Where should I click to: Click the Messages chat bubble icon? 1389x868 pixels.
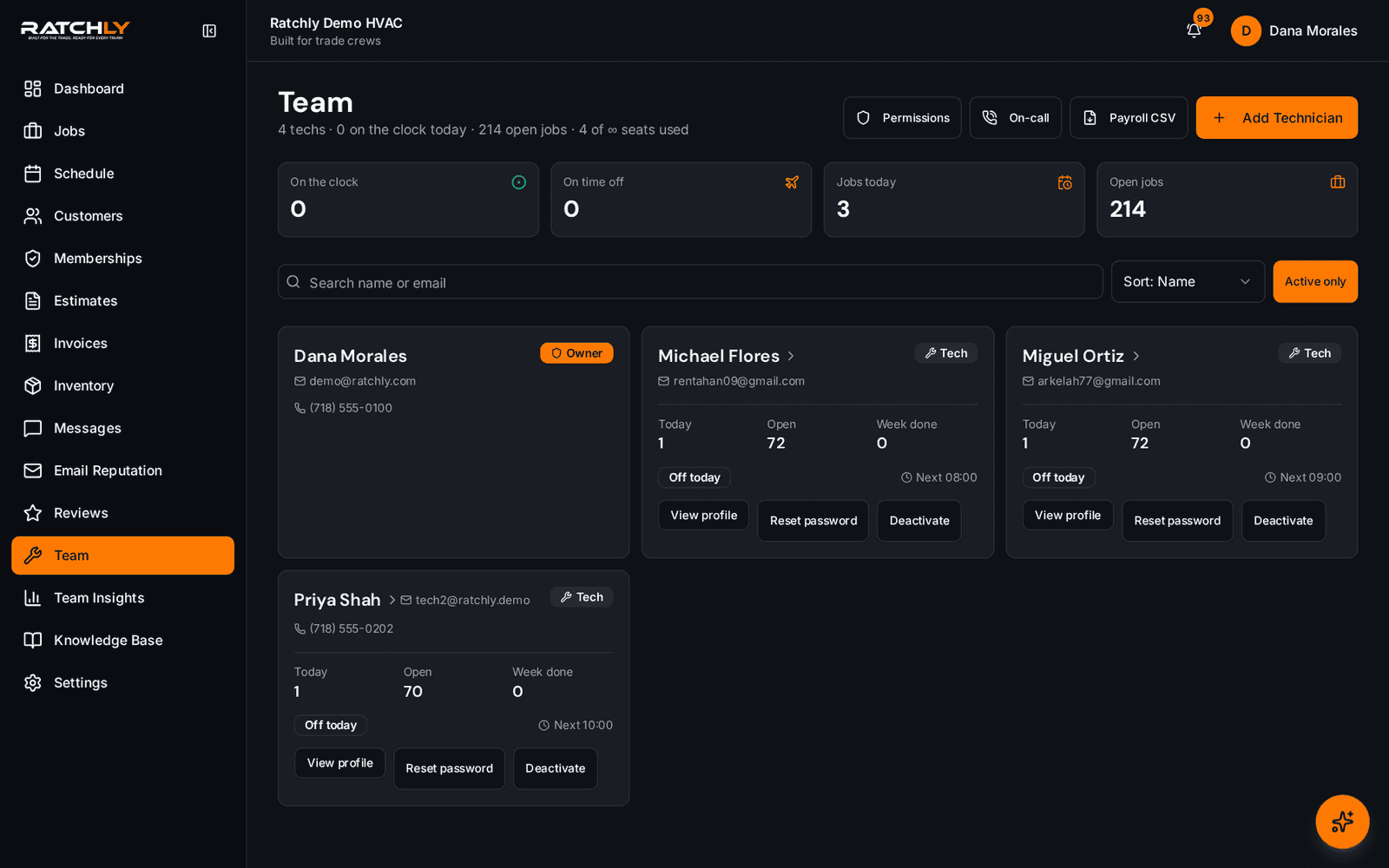33,428
